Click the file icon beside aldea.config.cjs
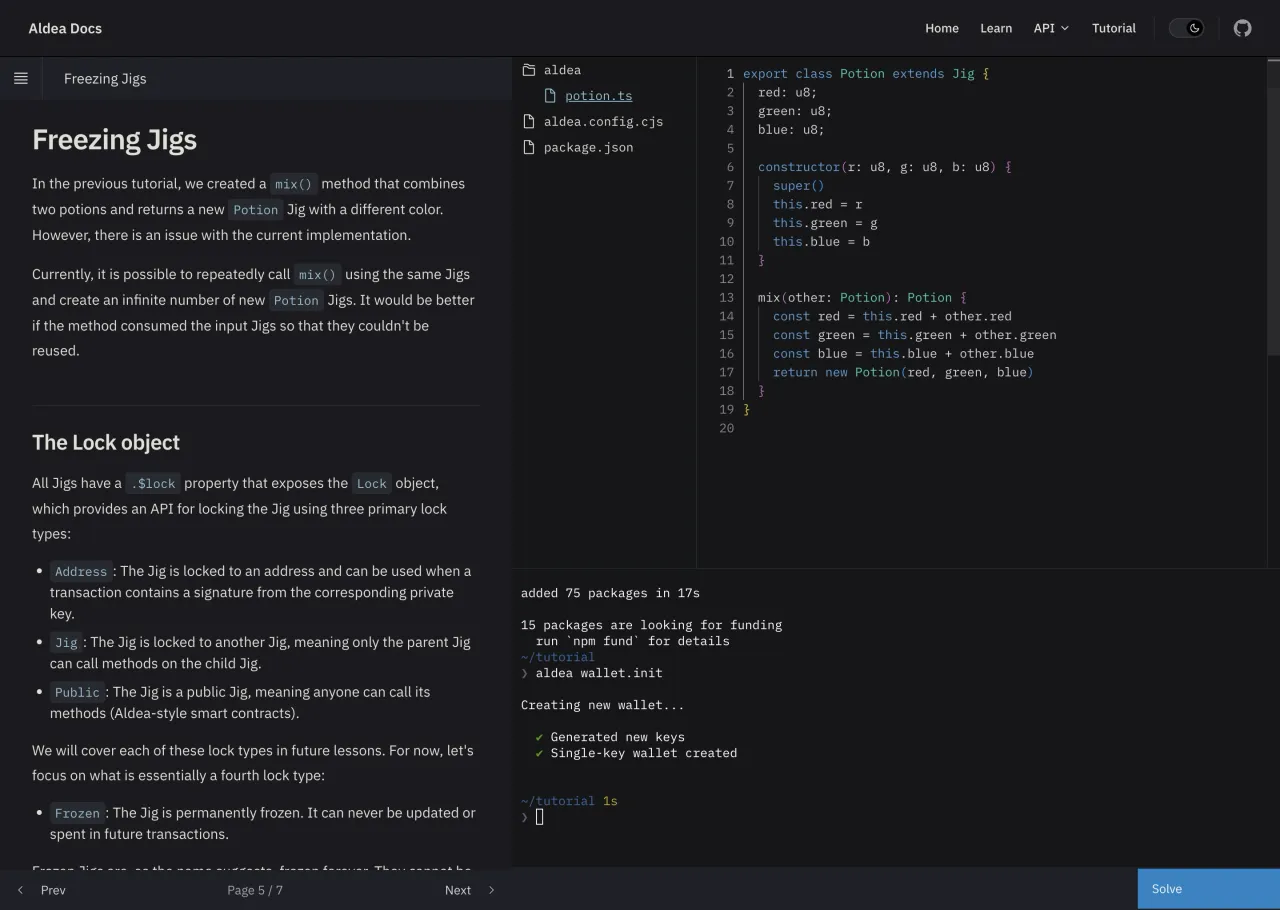The height and width of the screenshot is (910, 1280). [x=528, y=121]
